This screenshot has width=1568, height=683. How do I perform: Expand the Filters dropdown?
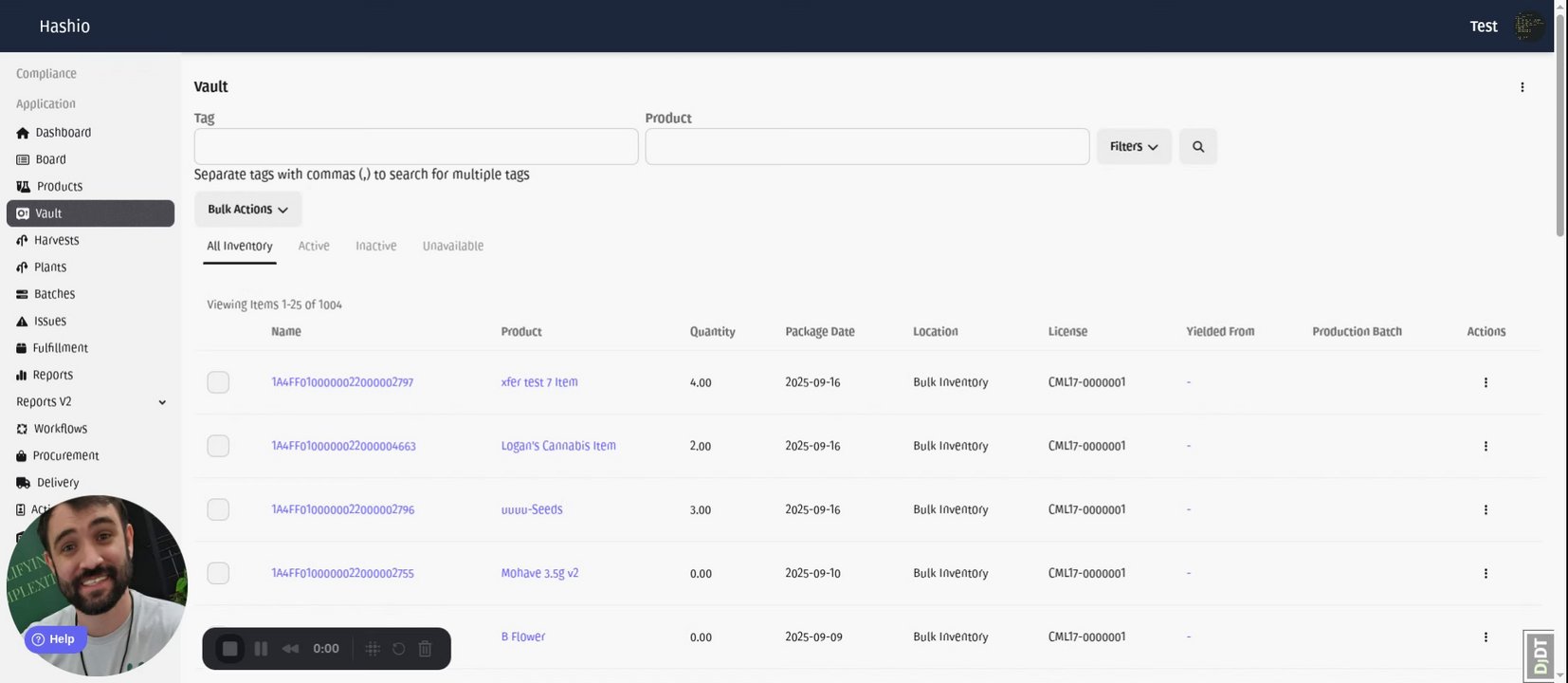[1134, 147]
